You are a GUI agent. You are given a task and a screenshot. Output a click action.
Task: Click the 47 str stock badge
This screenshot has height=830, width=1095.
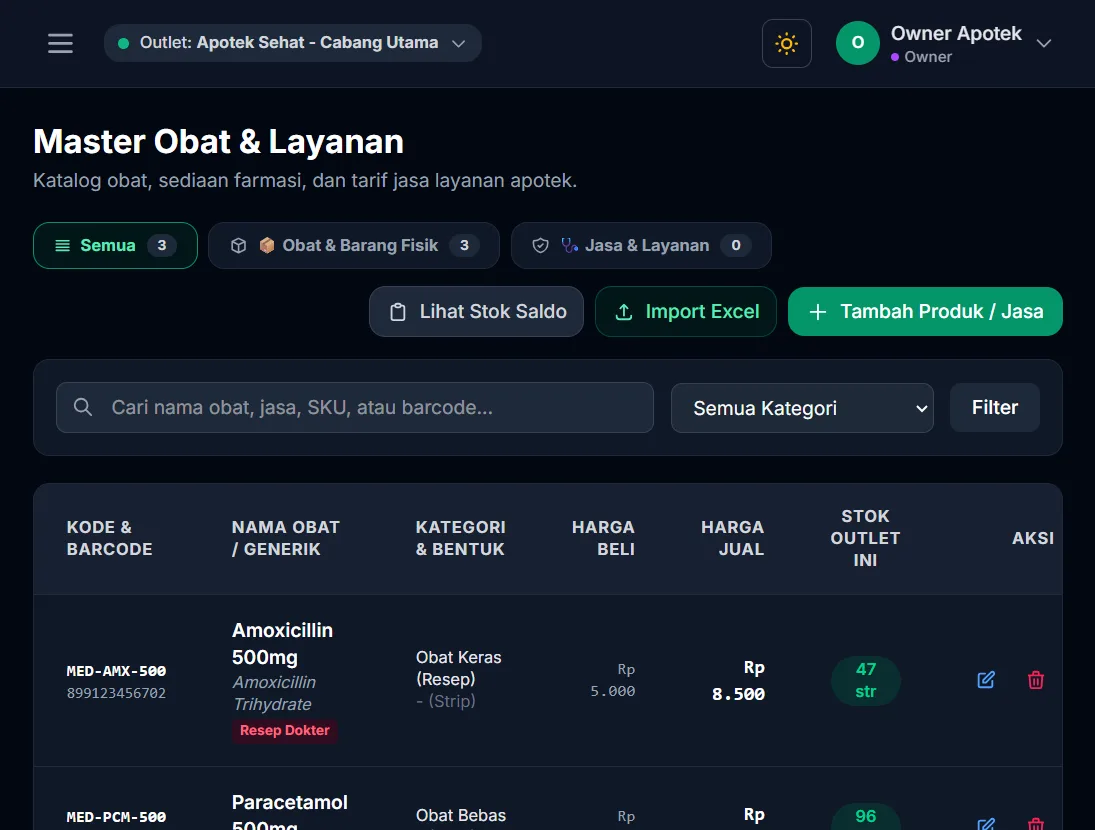865,681
